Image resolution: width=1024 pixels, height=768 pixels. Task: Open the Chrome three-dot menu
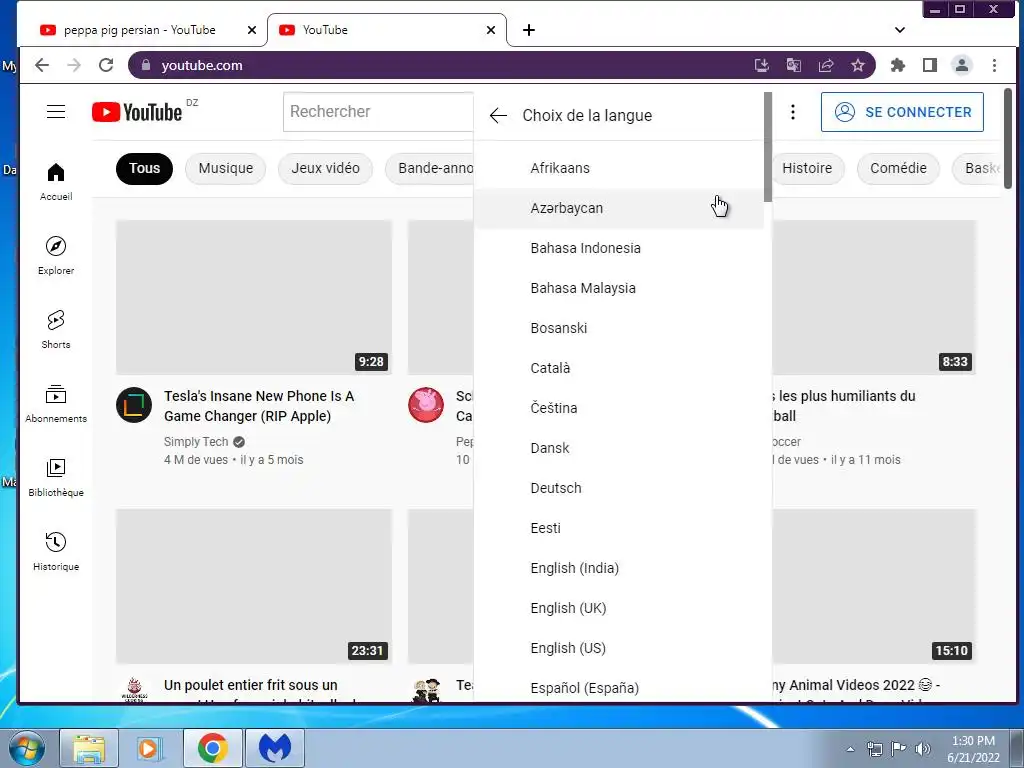(994, 65)
